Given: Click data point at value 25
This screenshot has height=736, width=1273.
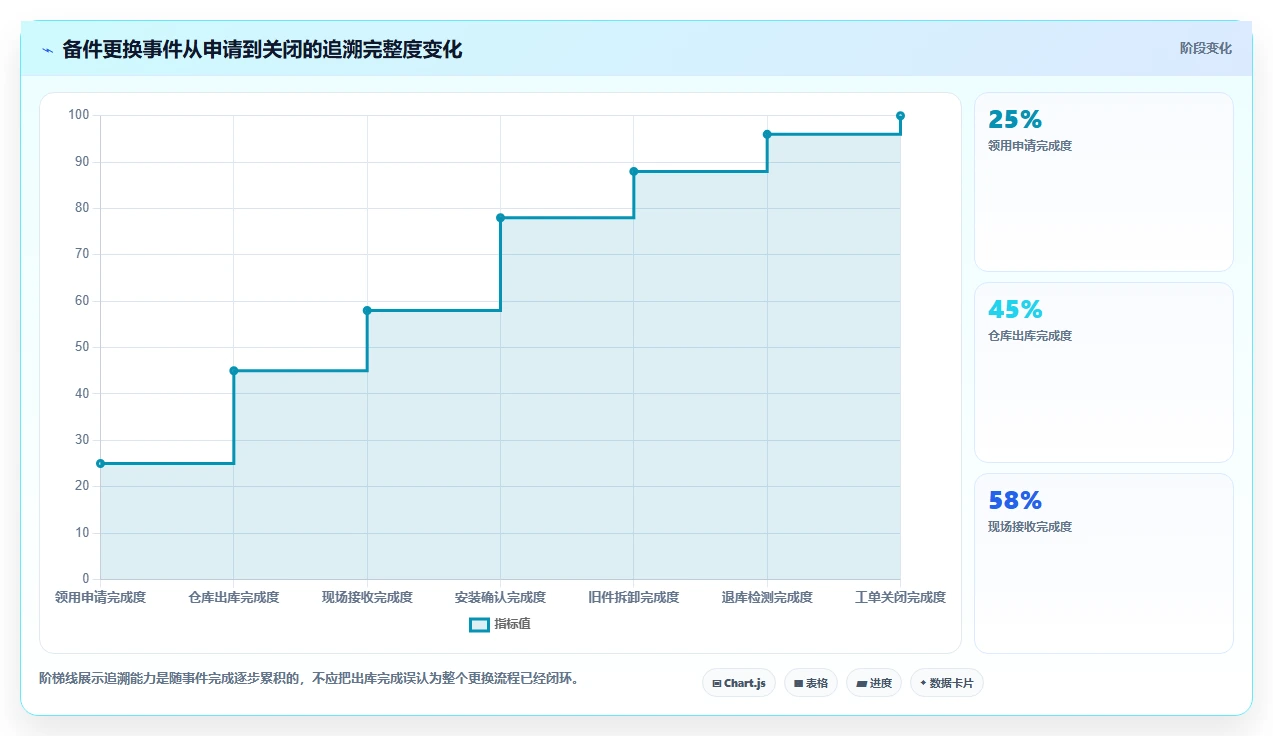Looking at the screenshot, I should point(100,463).
